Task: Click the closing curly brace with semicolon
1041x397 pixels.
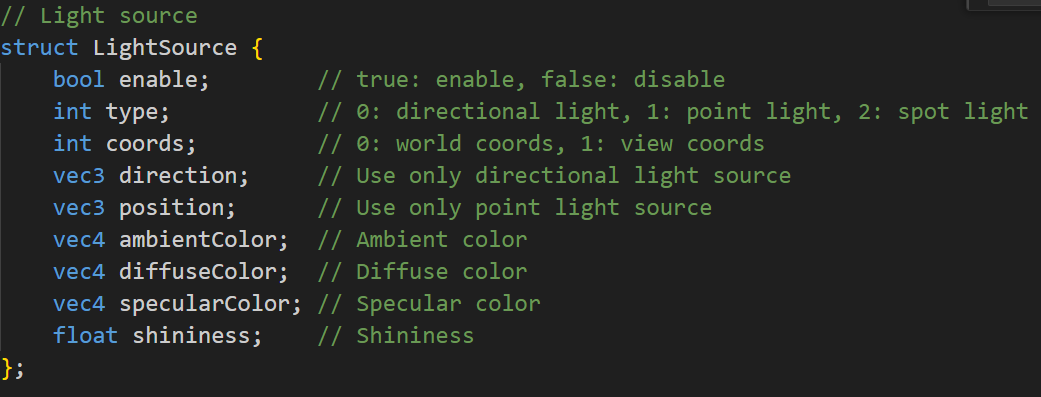Action: tap(13, 367)
